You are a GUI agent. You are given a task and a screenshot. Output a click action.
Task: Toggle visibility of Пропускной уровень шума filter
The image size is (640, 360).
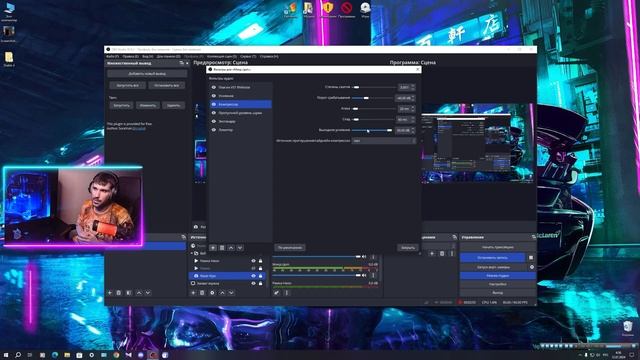coord(214,113)
